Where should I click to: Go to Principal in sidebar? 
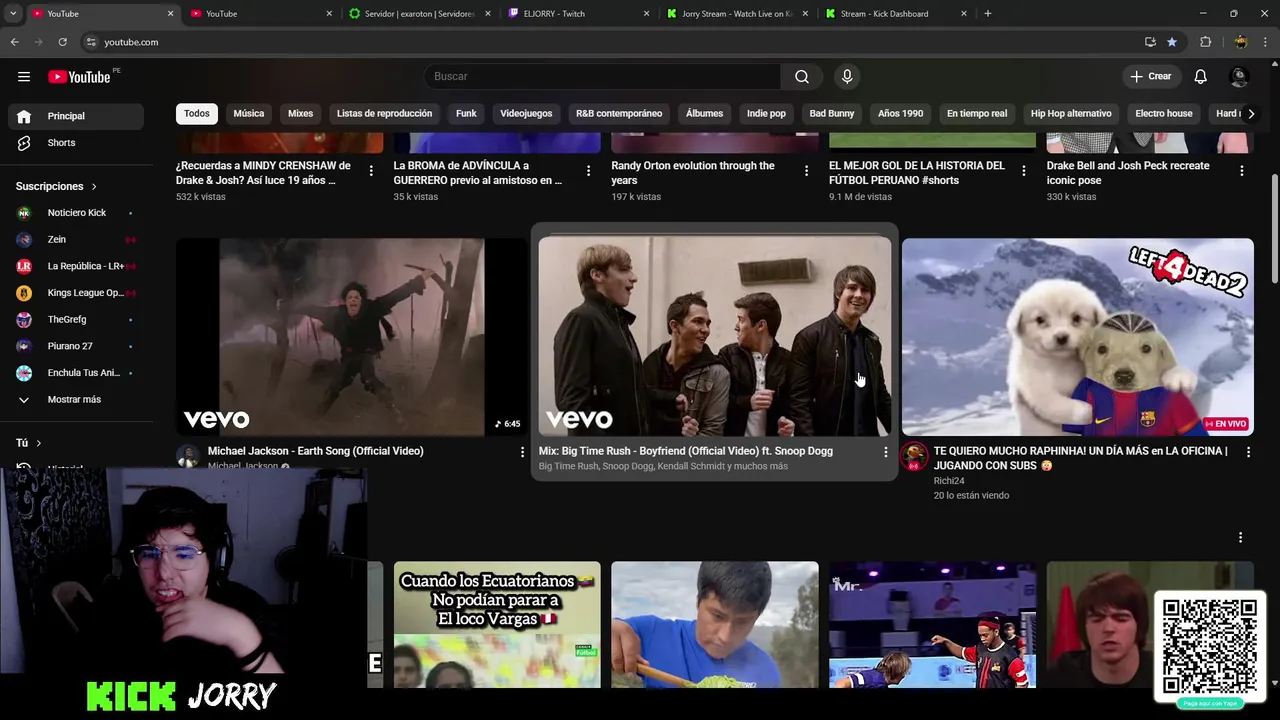[76, 116]
